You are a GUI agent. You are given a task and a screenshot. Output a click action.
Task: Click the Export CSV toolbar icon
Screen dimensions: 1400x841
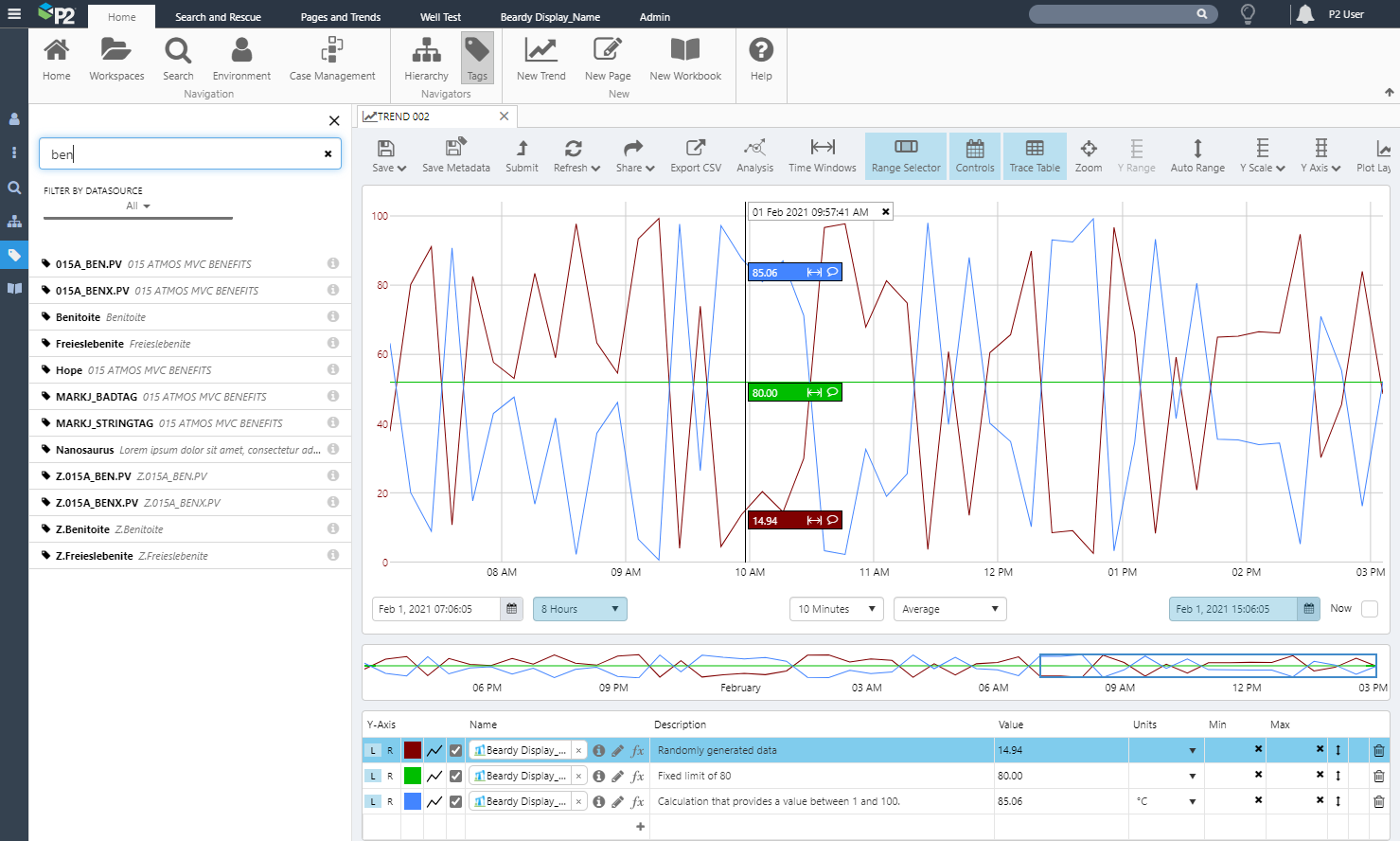point(695,155)
